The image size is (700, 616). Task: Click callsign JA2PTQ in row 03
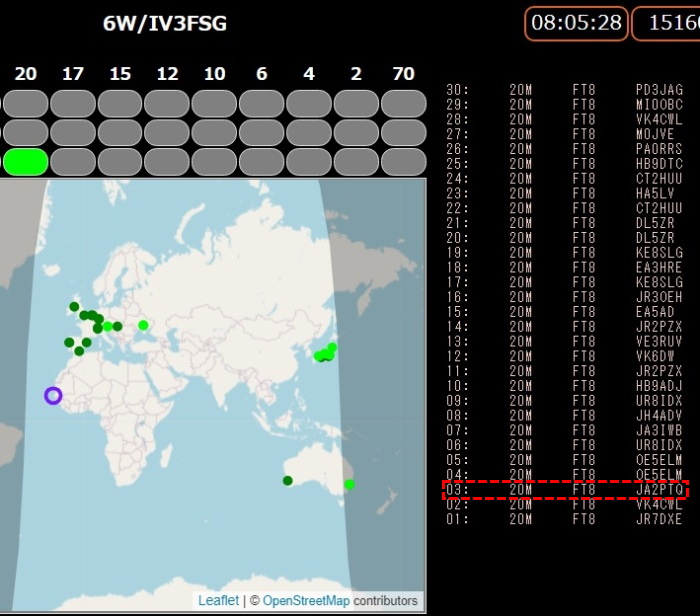click(x=659, y=490)
